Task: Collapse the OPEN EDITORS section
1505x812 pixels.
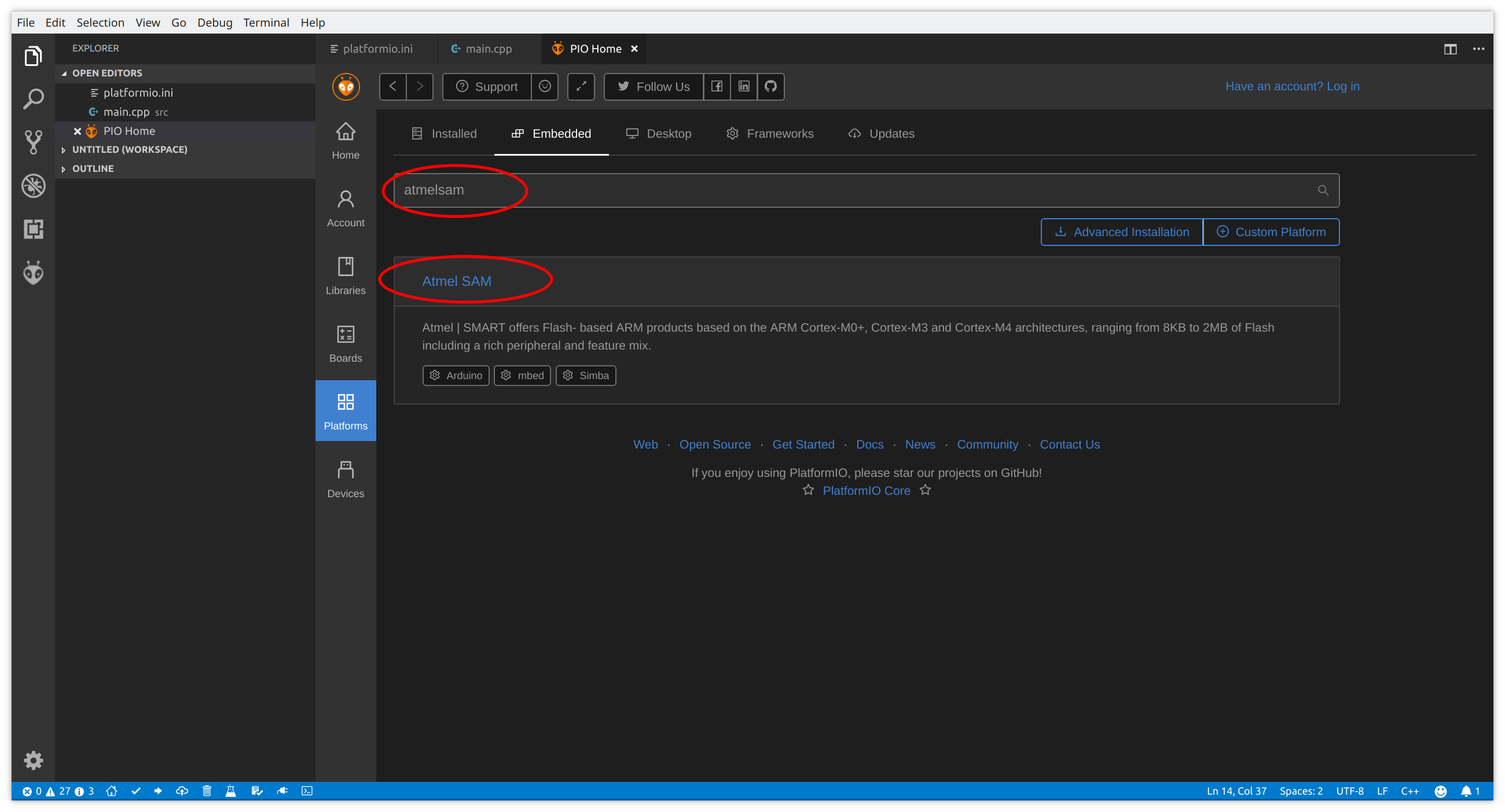Action: coord(185,73)
